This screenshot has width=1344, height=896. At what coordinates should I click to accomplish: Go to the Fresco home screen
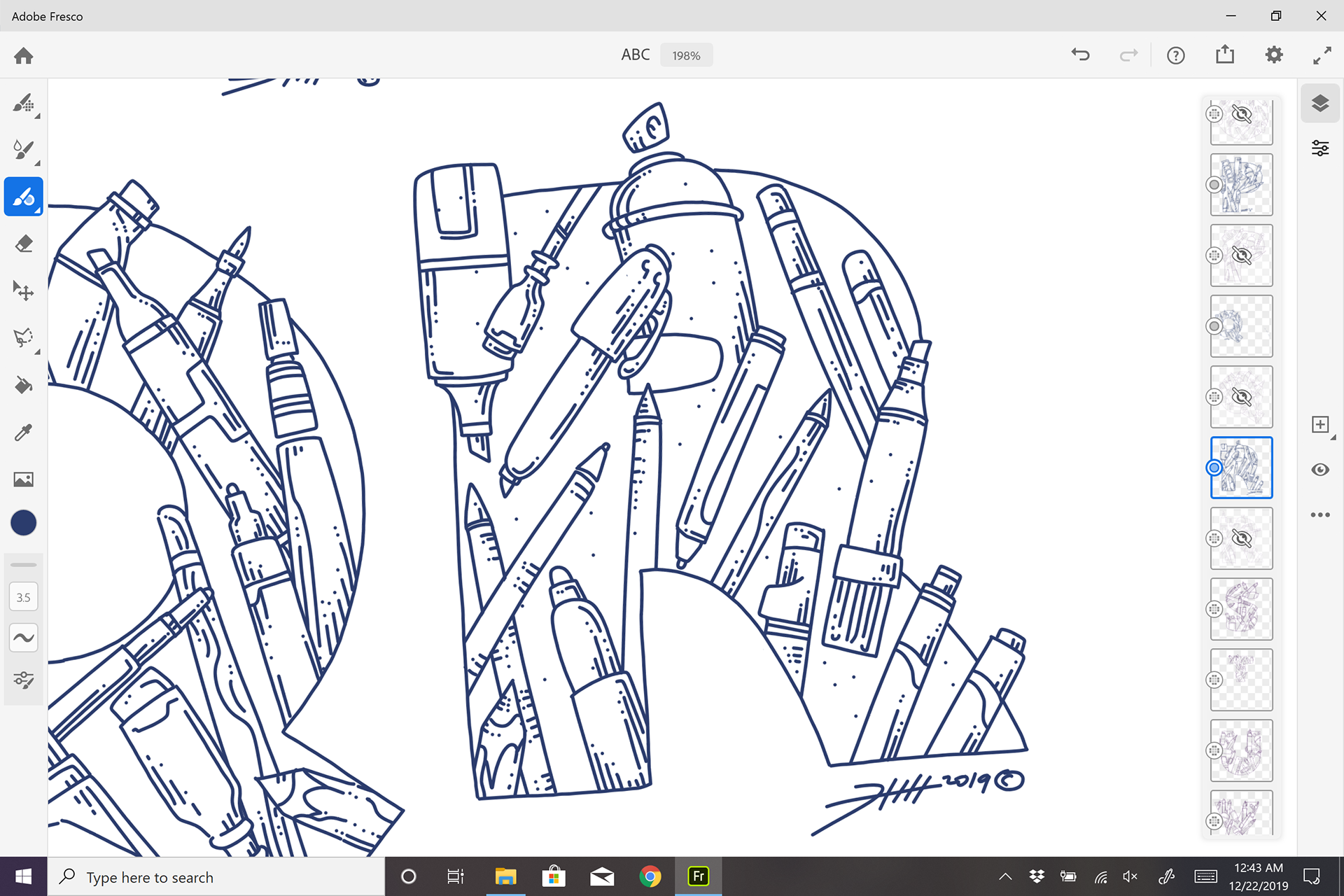[24, 56]
